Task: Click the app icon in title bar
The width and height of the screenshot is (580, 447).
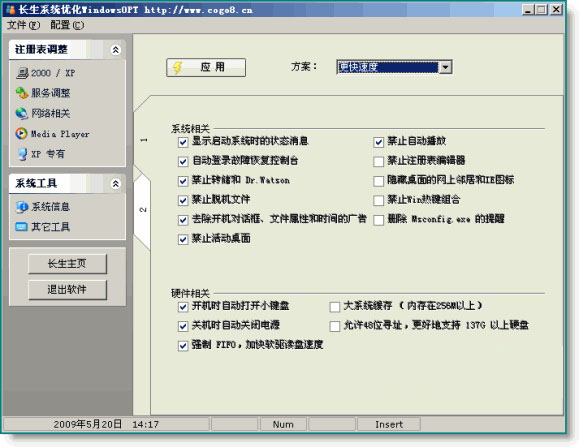Action: [x=11, y=9]
